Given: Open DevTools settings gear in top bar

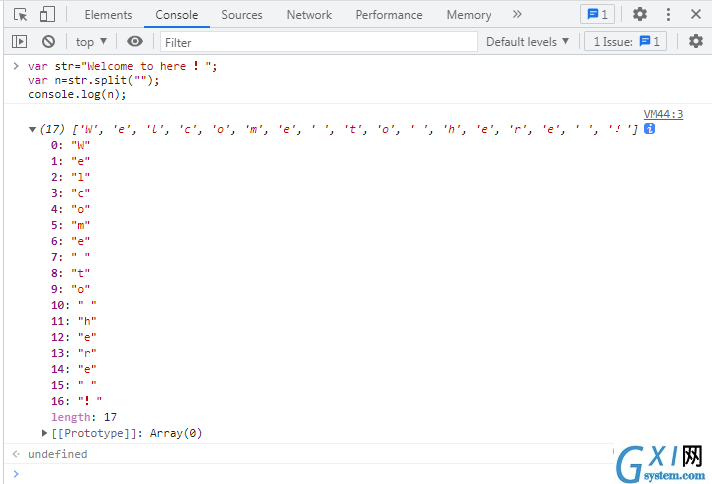Looking at the screenshot, I should [640, 15].
